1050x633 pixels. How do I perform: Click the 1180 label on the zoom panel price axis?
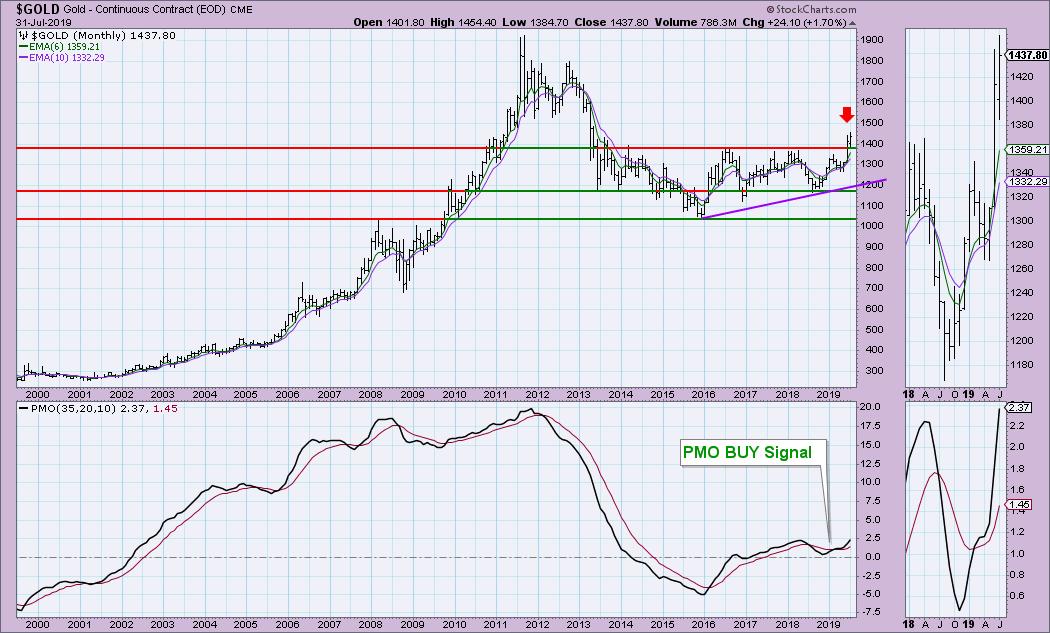1021,365
